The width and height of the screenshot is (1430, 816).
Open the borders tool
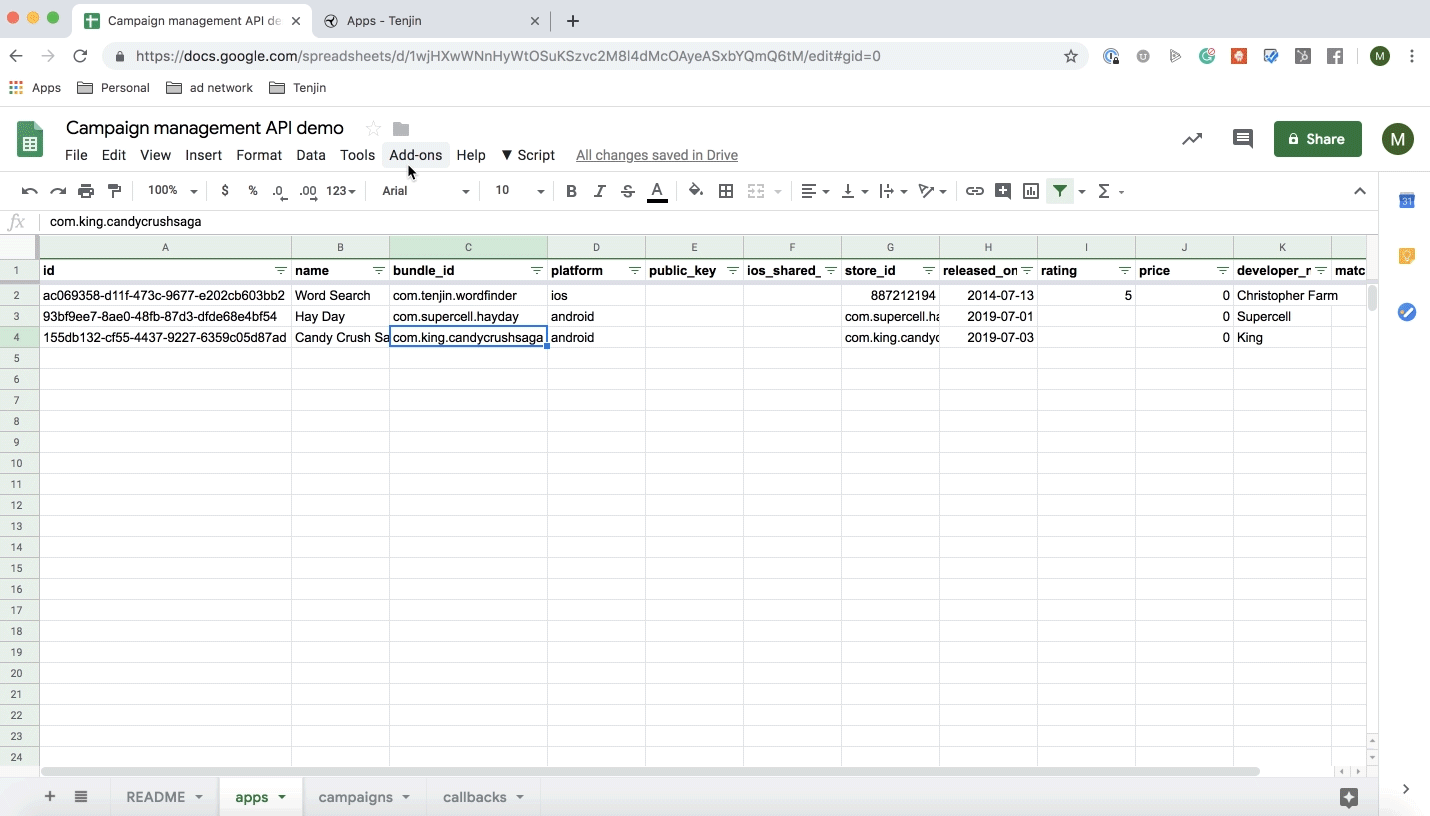(x=726, y=191)
